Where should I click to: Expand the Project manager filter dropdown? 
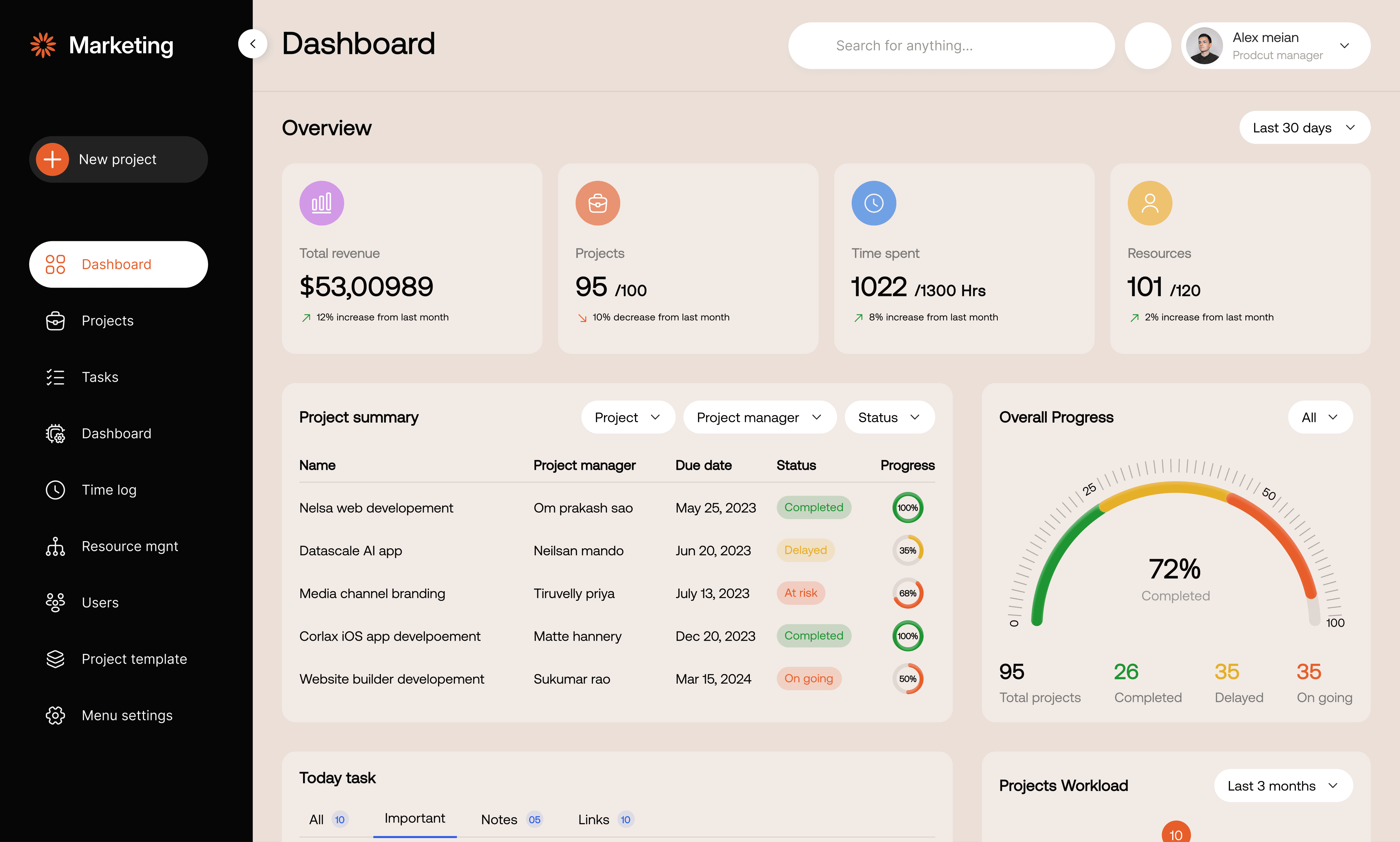(759, 417)
